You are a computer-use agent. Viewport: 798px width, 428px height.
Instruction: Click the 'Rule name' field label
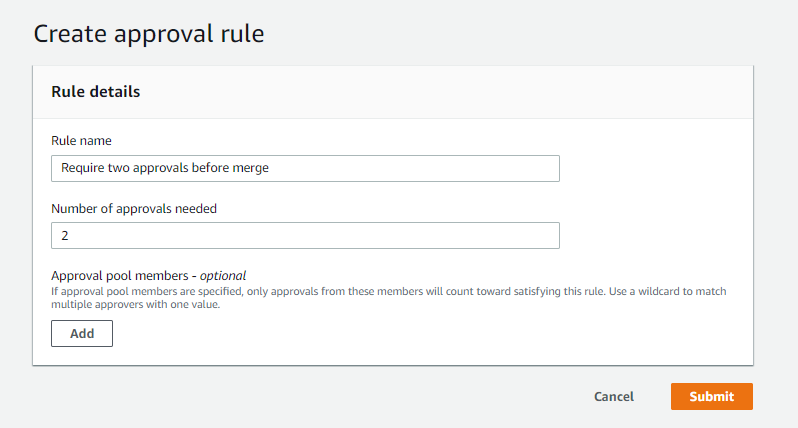click(81, 141)
